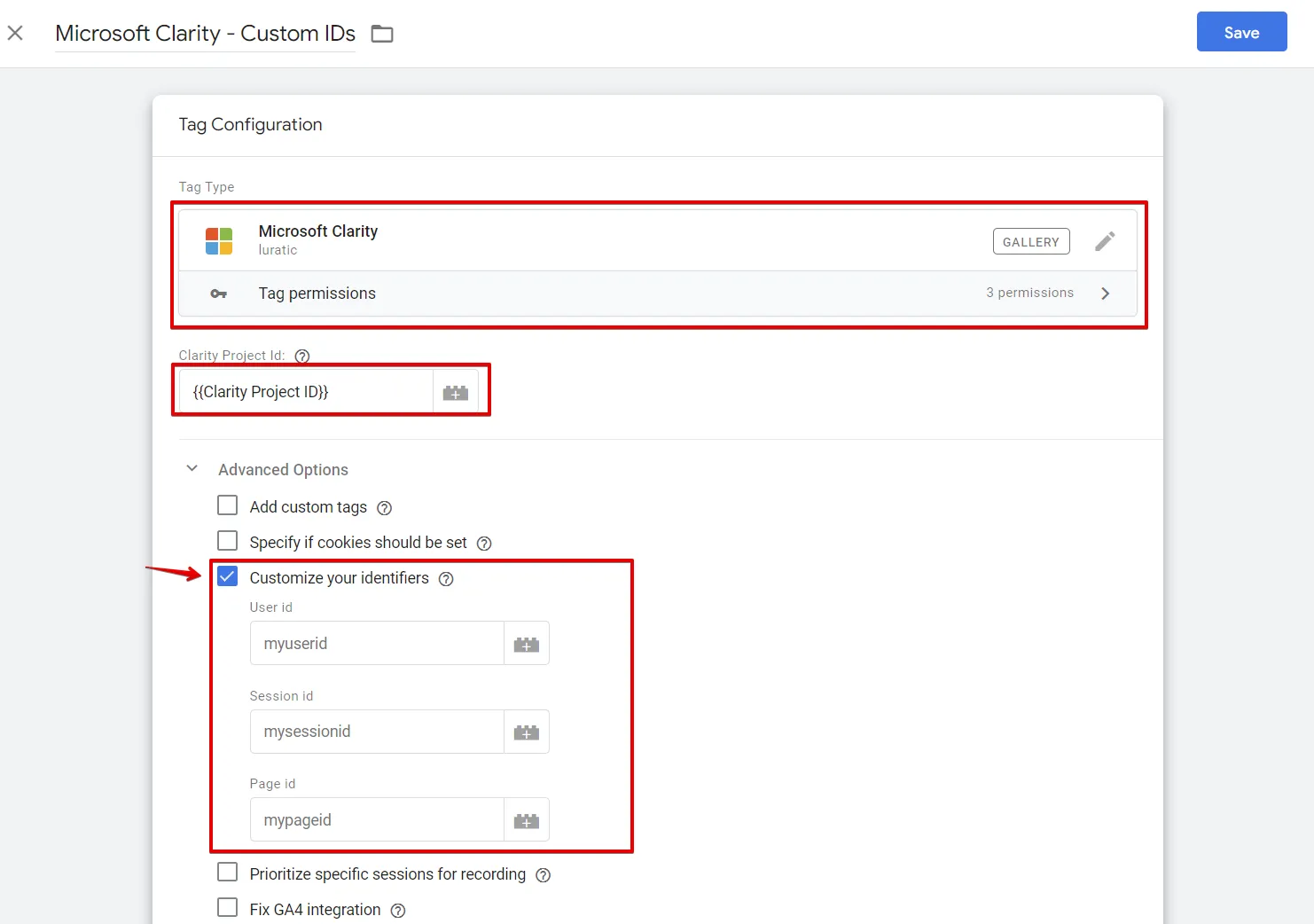Click the User id input field

377,644
